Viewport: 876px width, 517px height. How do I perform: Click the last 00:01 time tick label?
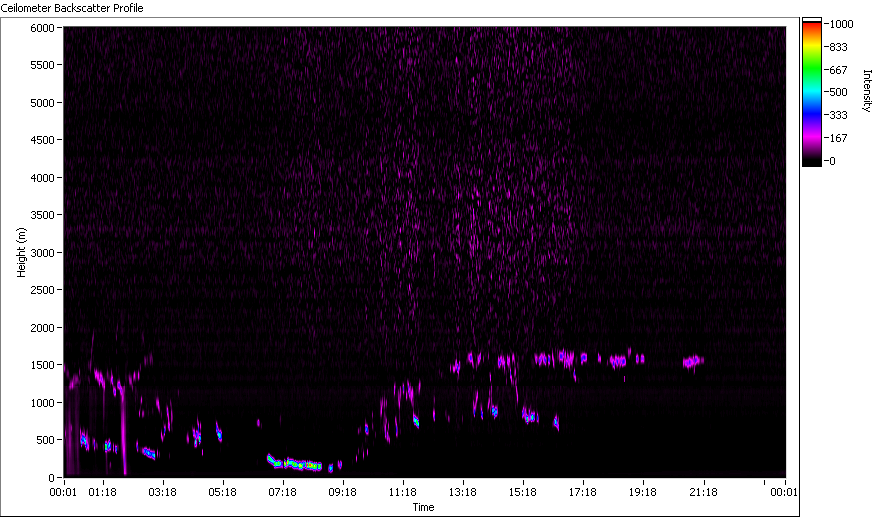[x=784, y=492]
